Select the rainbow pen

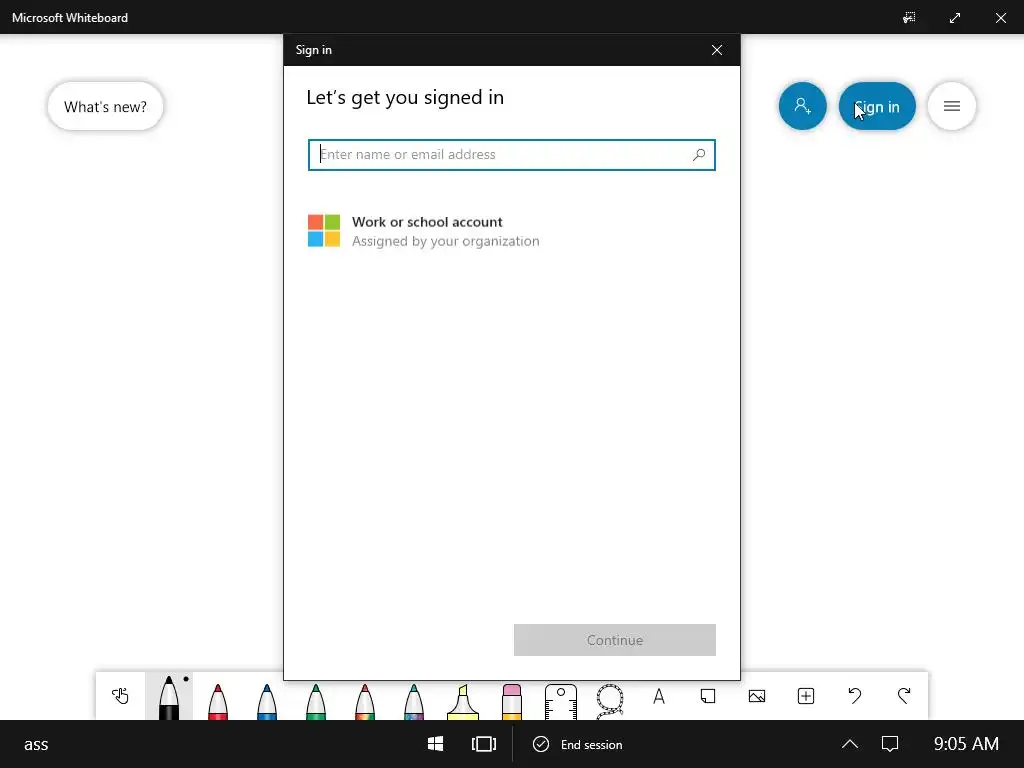364,701
